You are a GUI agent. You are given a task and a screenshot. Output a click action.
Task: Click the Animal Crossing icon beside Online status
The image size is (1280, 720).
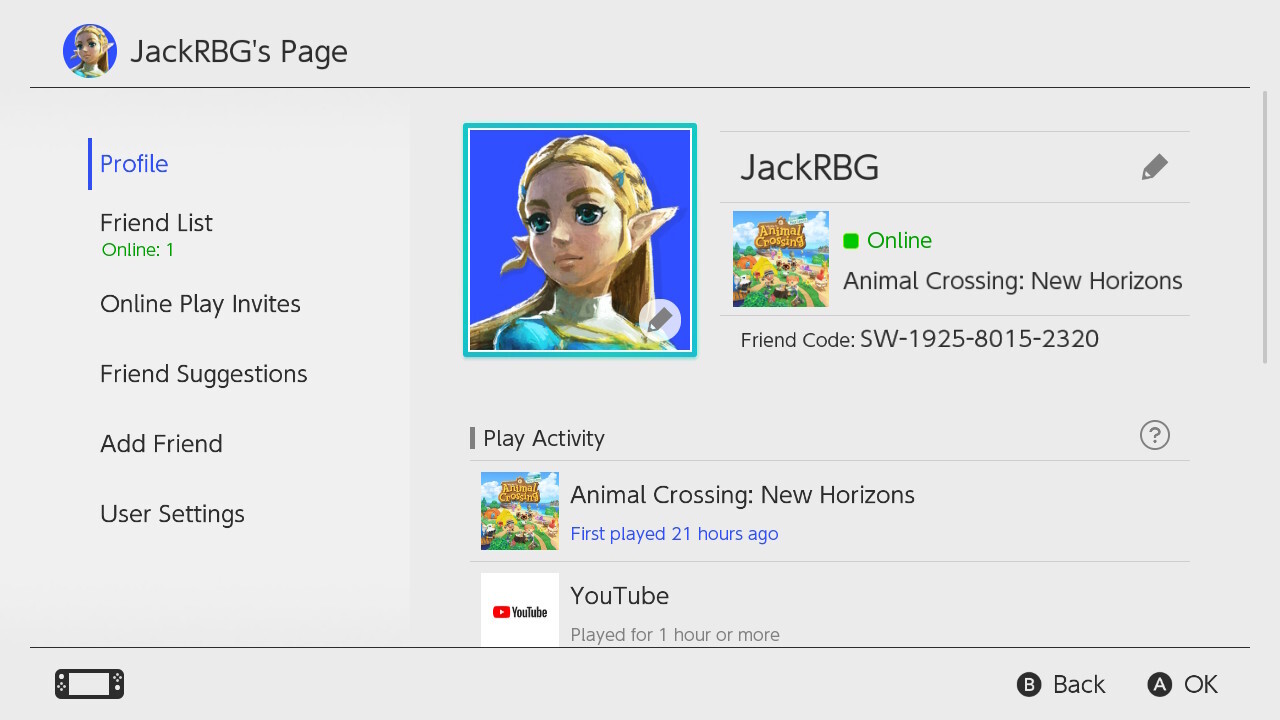click(x=780, y=258)
